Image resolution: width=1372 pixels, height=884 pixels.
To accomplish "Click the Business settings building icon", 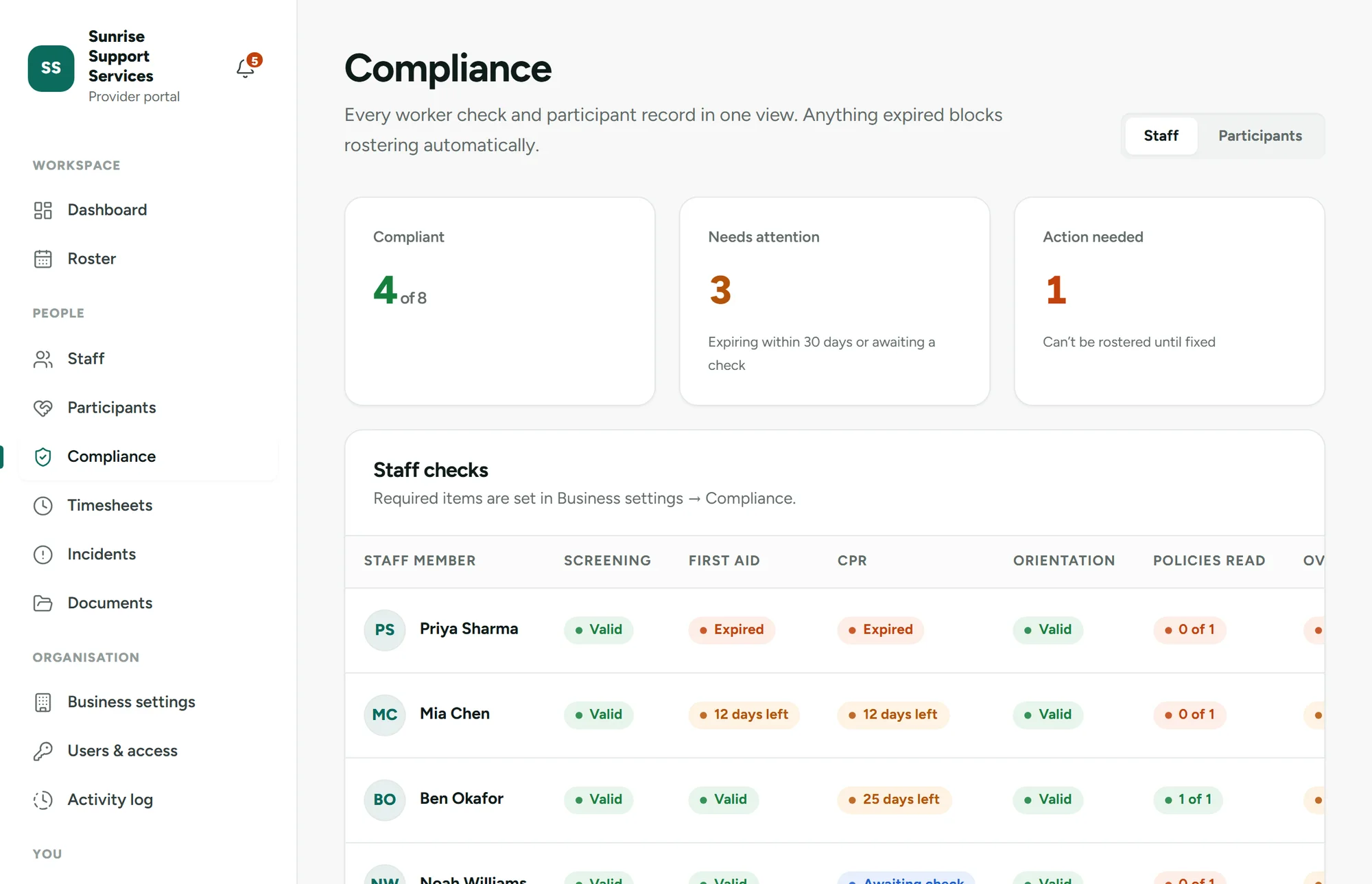I will (x=43, y=702).
